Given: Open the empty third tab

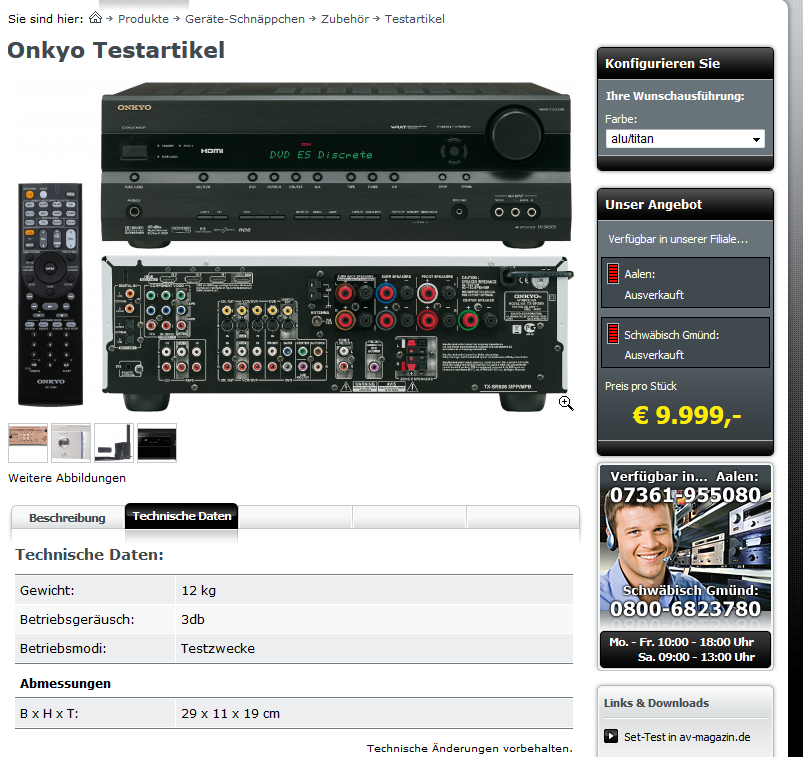Looking at the screenshot, I should click(x=295, y=517).
